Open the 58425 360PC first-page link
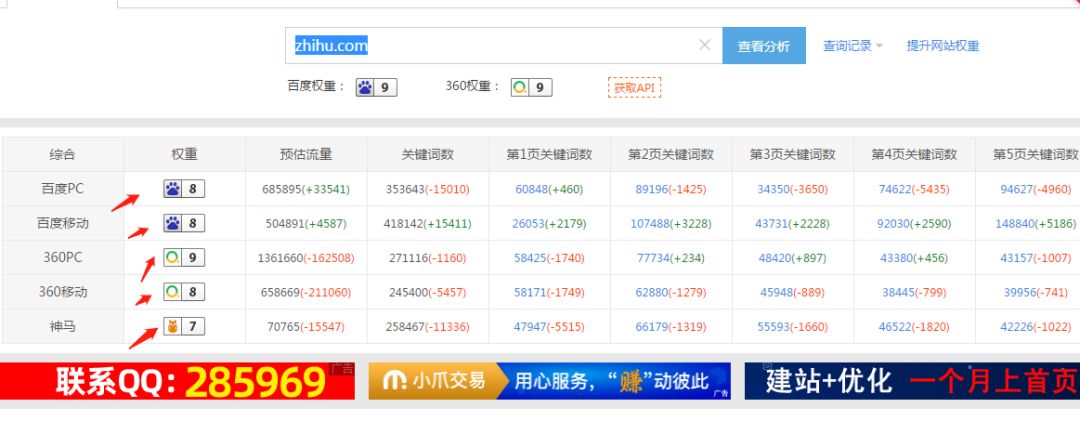1080x421 pixels. tap(530, 258)
